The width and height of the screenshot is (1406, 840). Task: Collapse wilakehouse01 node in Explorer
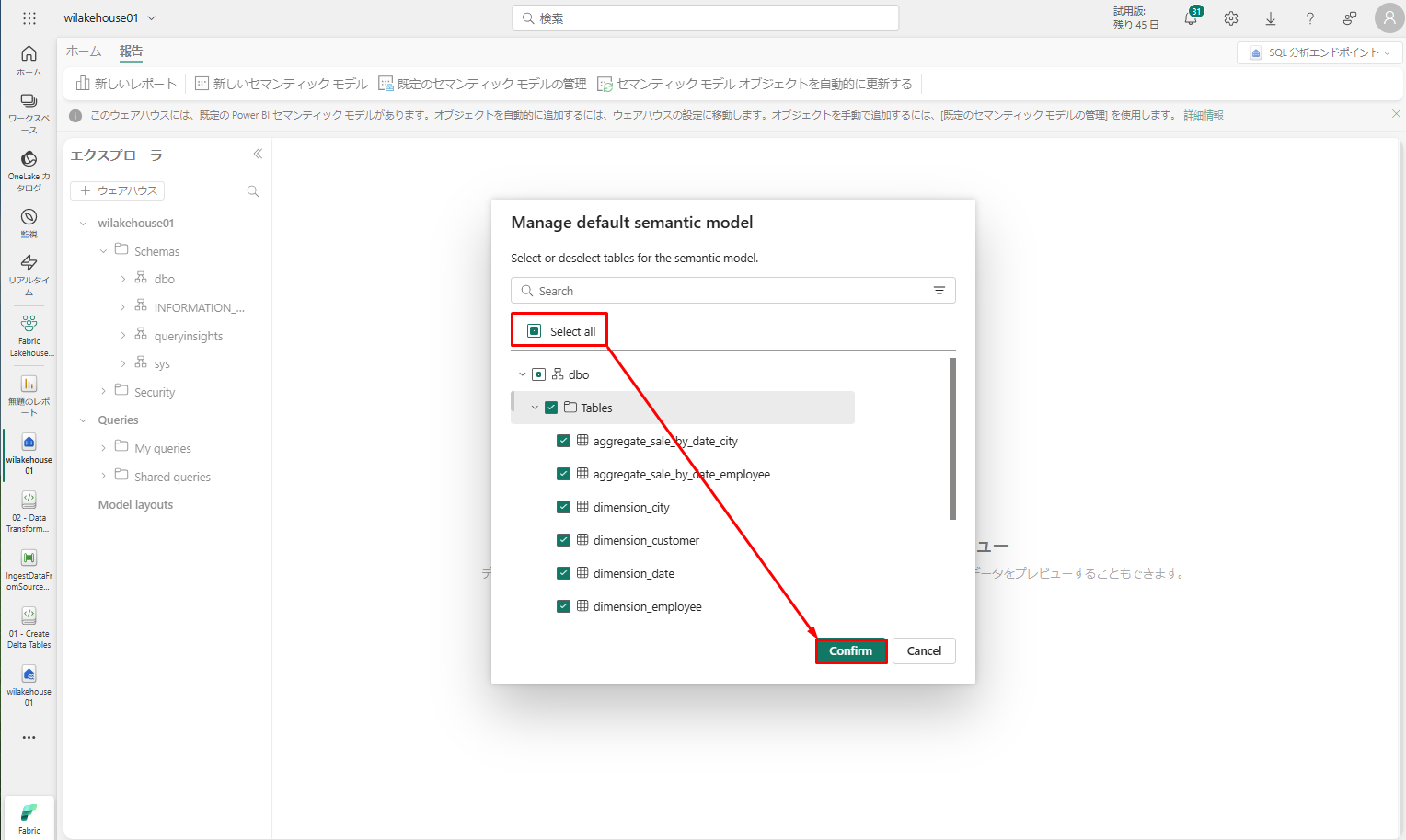[x=83, y=224]
